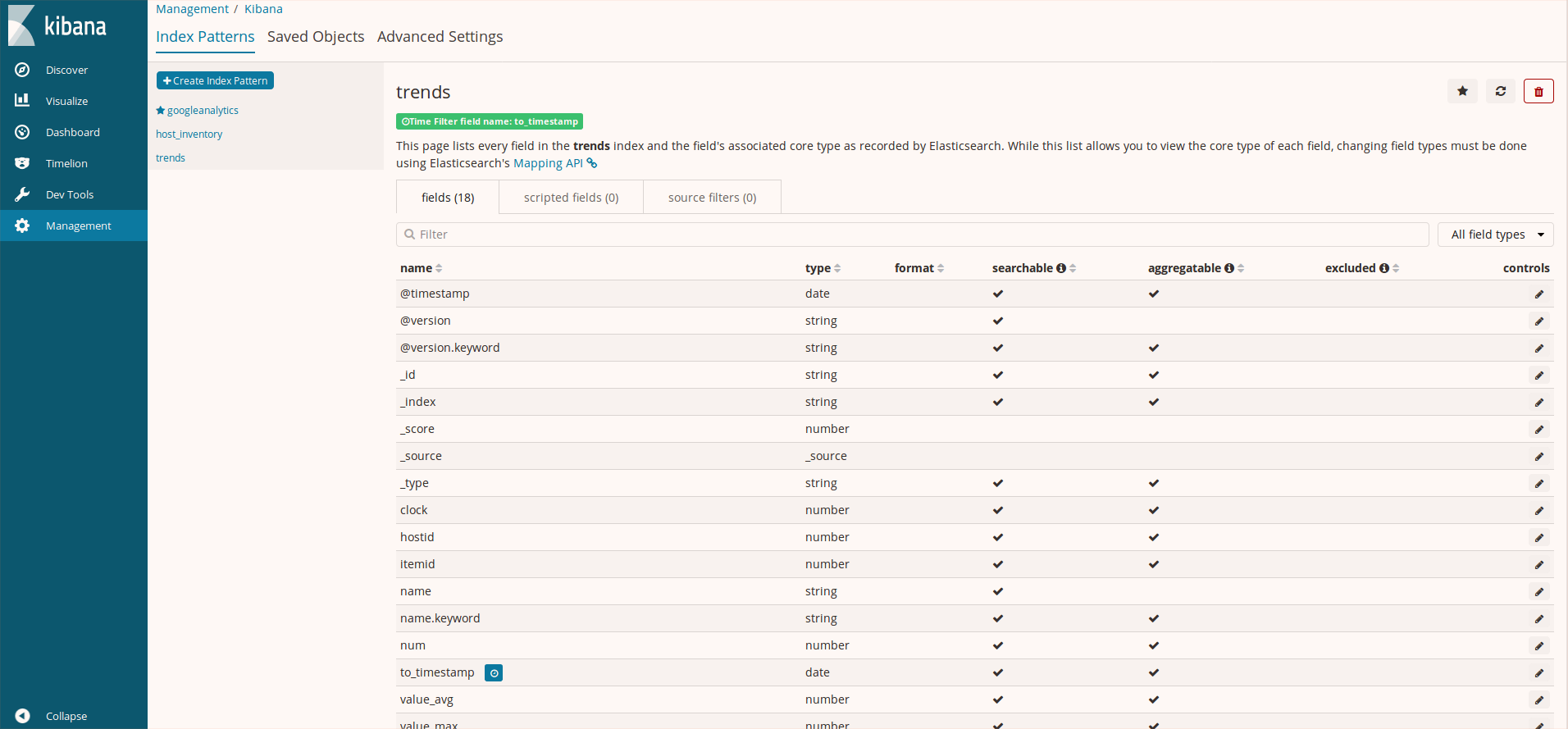Set trends as default index star
1568x729 pixels.
click(x=1462, y=91)
